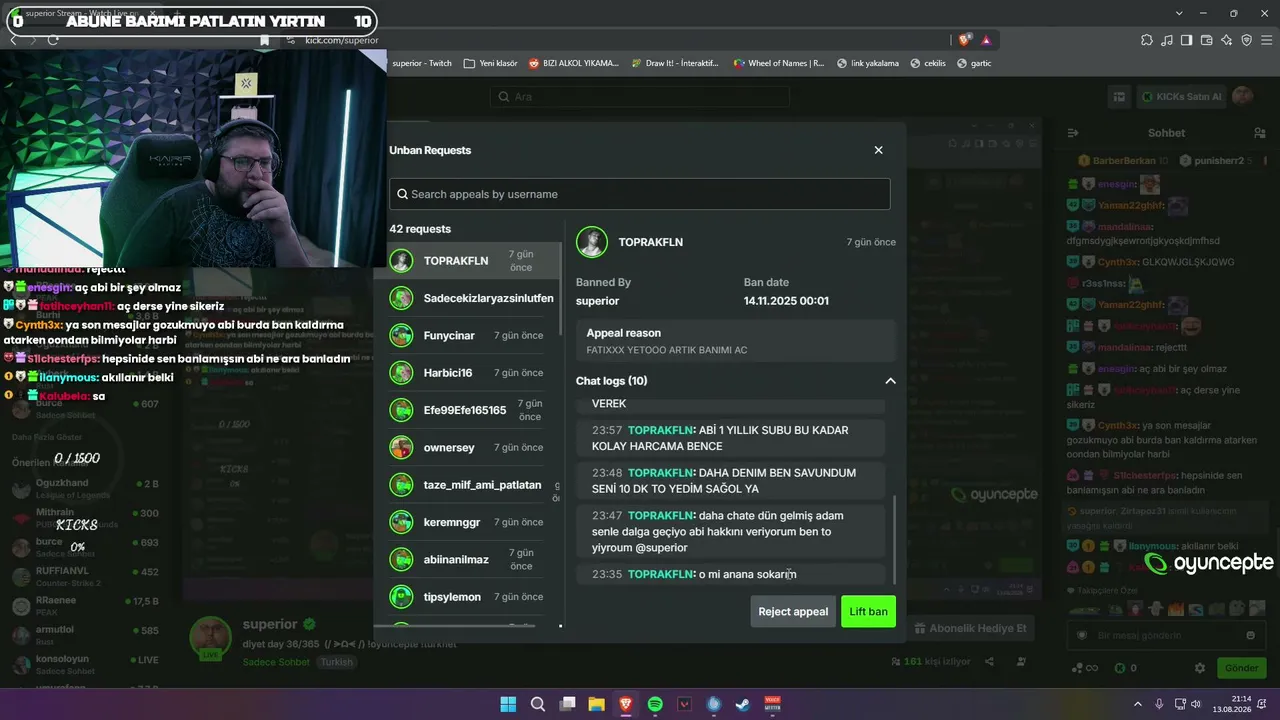Open Harbici16 unban request
The height and width of the screenshot is (720, 1280).
pos(475,373)
